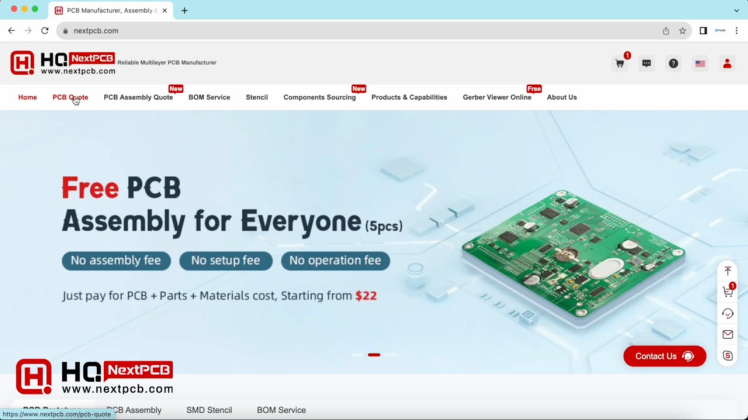Image resolution: width=748 pixels, height=420 pixels.
Task: Switch to SMD Stencil bottom tab
Action: (209, 410)
